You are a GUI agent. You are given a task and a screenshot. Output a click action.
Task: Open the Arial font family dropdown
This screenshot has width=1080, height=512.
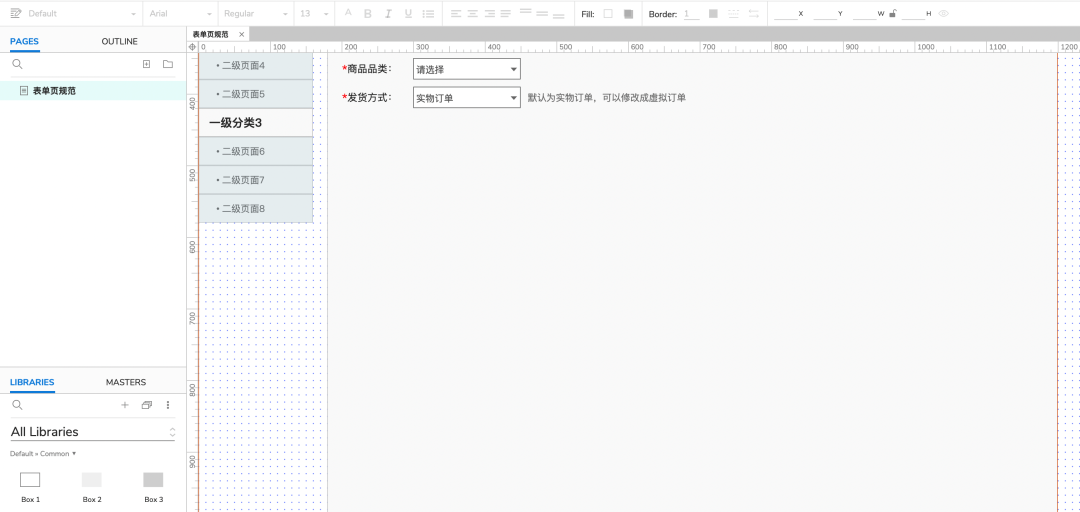coord(181,13)
